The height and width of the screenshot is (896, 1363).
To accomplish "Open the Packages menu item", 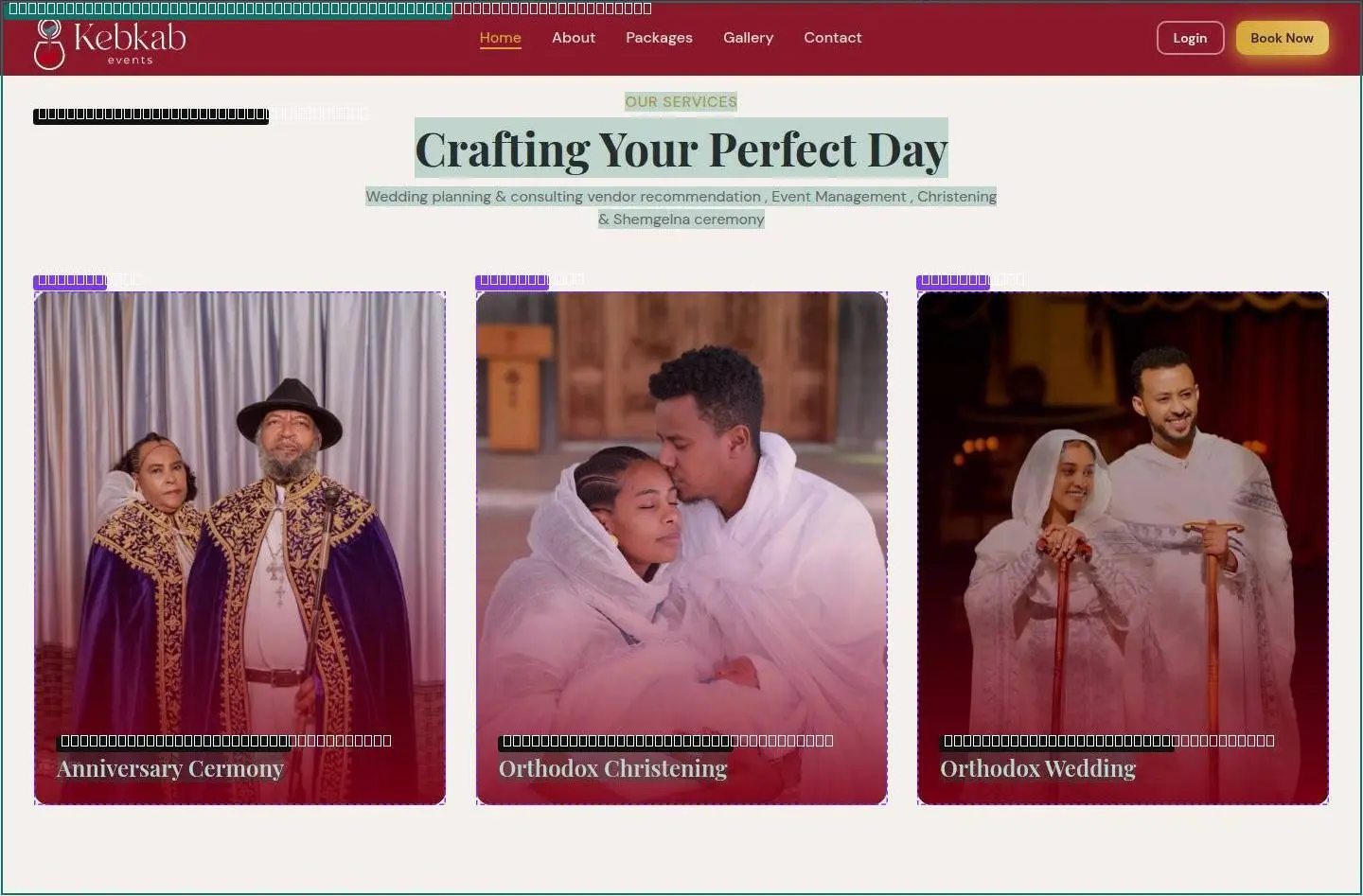I will 659,38.
